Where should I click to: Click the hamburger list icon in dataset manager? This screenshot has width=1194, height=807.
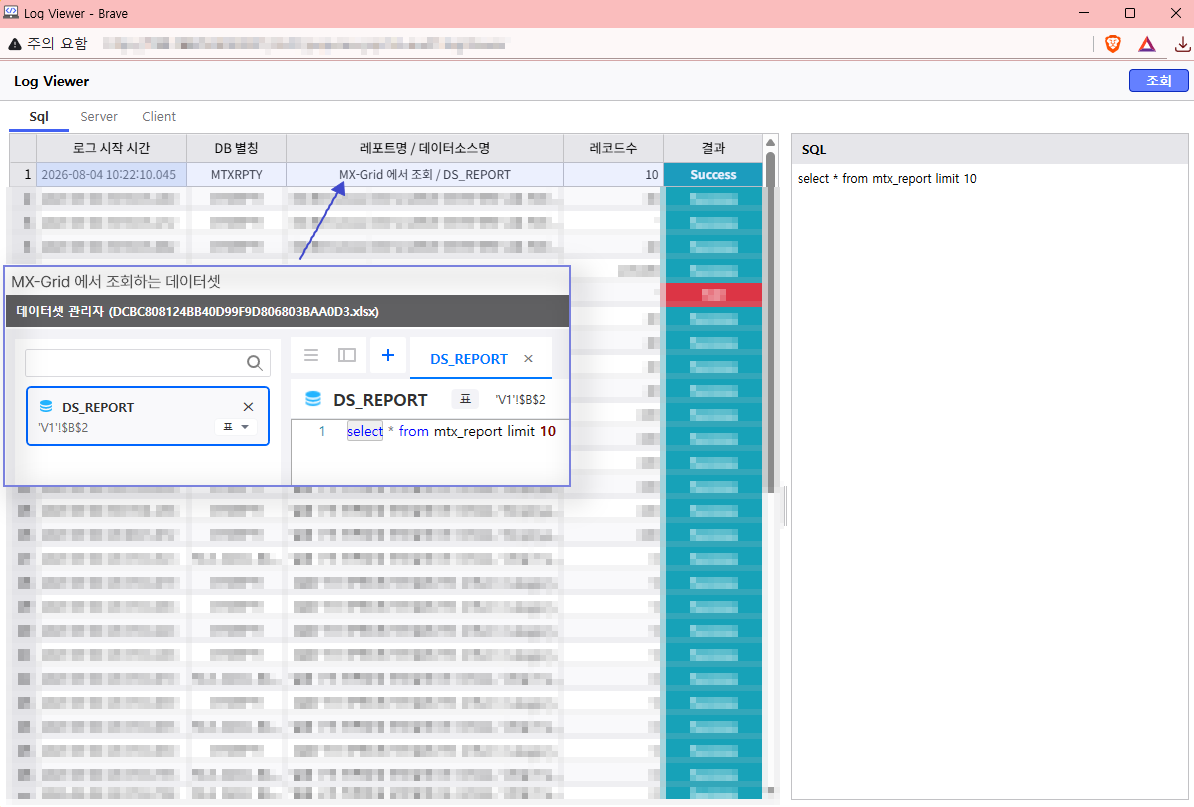311,355
